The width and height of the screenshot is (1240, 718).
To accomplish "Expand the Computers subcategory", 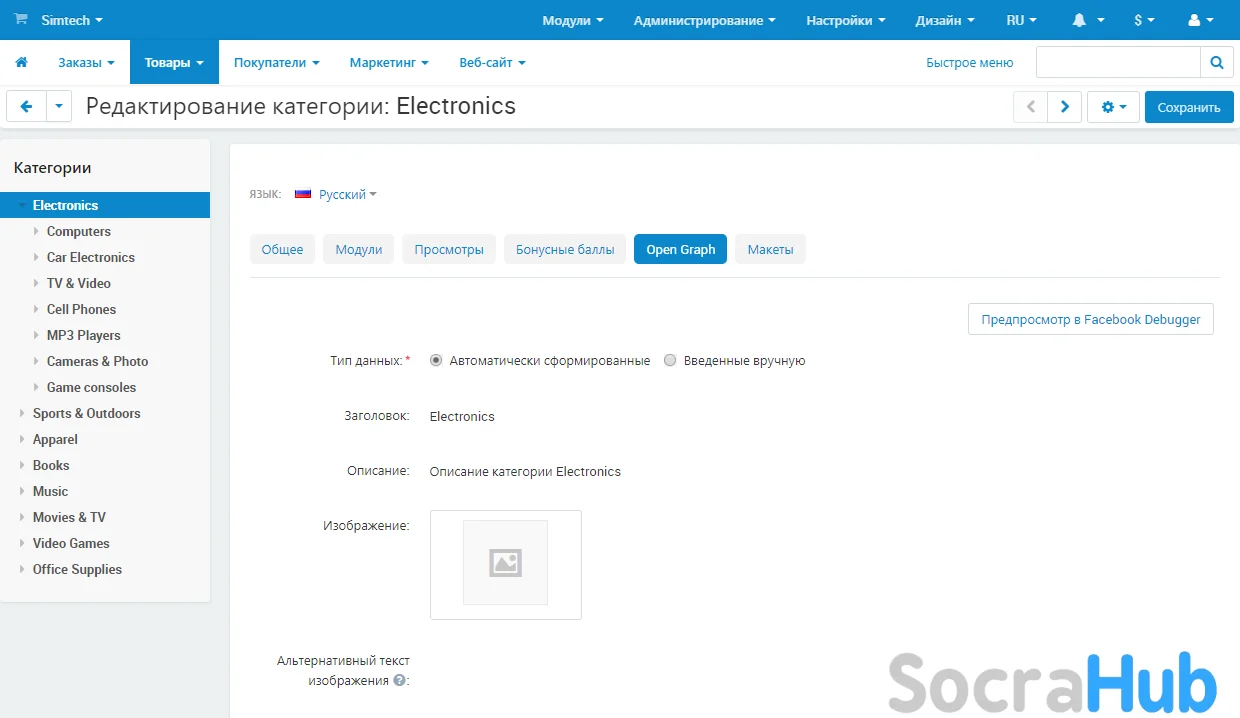I will coord(37,231).
